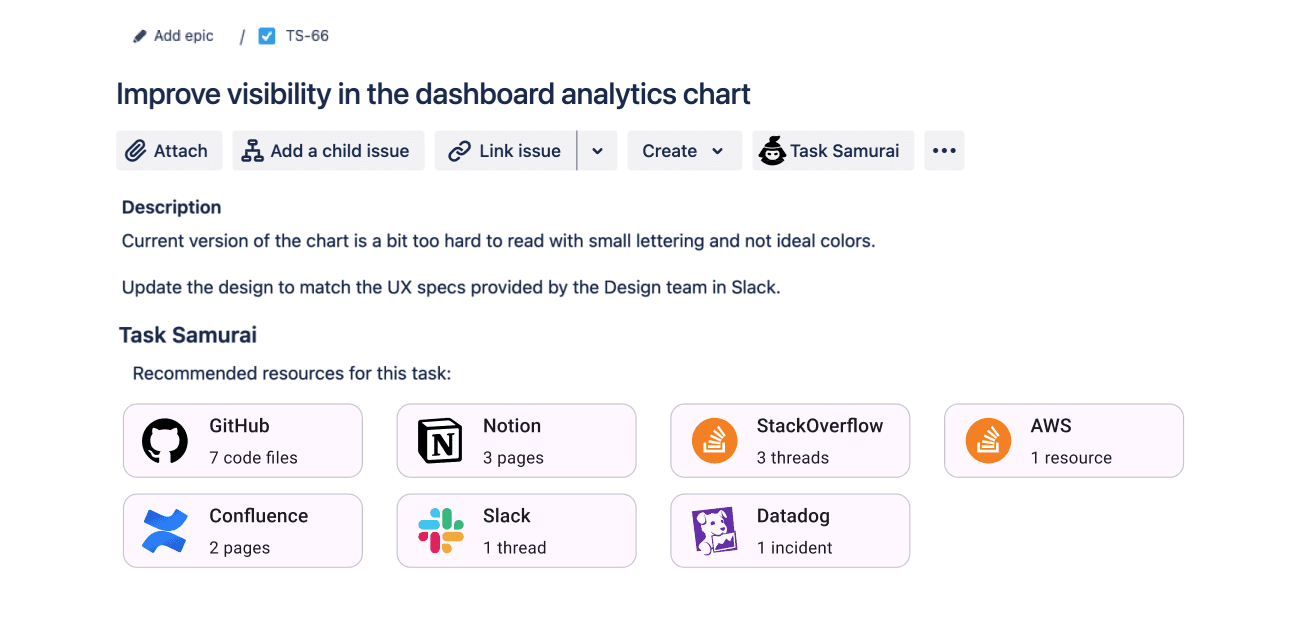Select the Confluence icon

click(x=163, y=530)
